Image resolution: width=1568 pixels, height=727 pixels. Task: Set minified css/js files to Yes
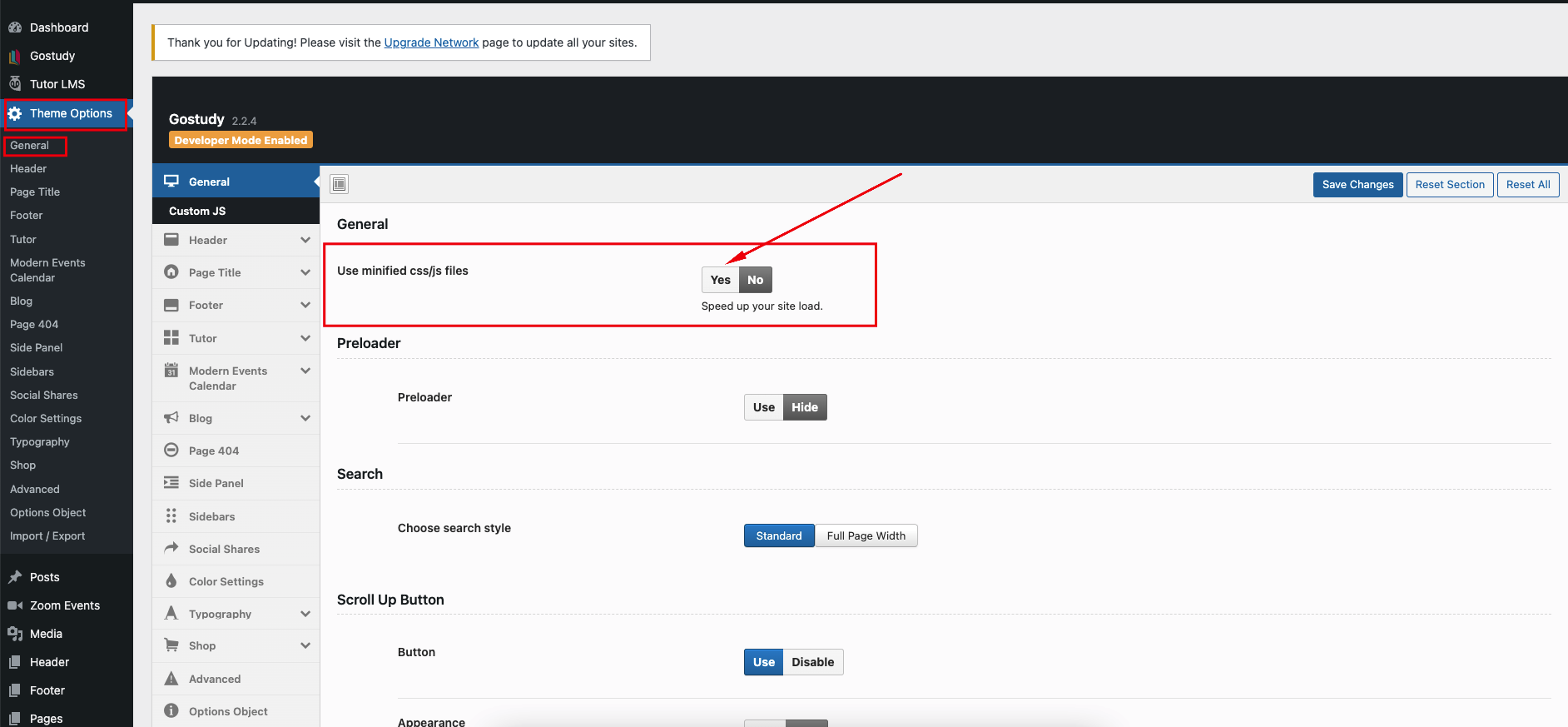point(721,280)
